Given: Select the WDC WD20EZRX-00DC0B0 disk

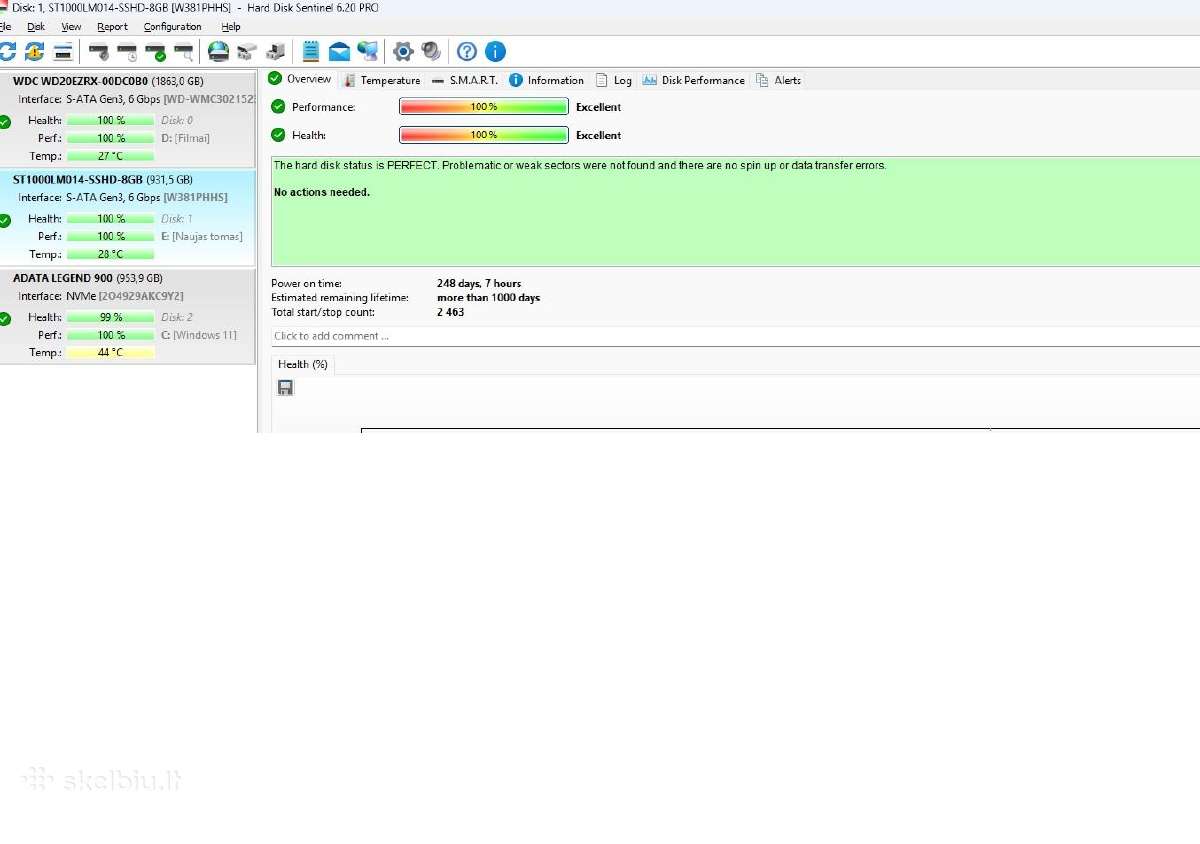Looking at the screenshot, I should click(128, 119).
